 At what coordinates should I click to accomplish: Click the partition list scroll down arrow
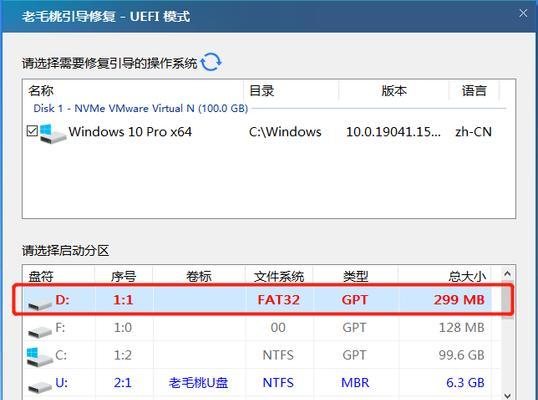(x=507, y=395)
